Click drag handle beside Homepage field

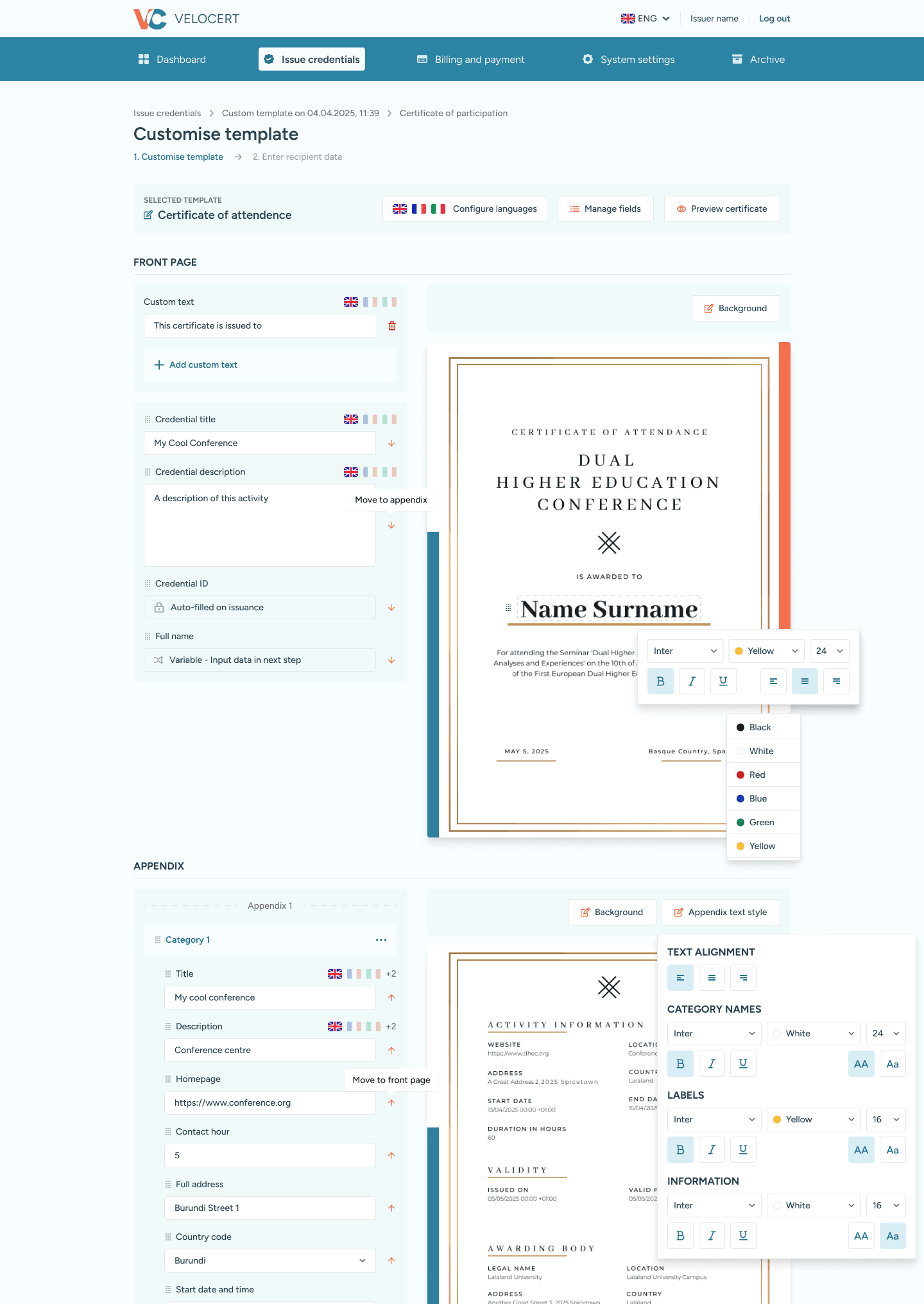[x=168, y=1079]
